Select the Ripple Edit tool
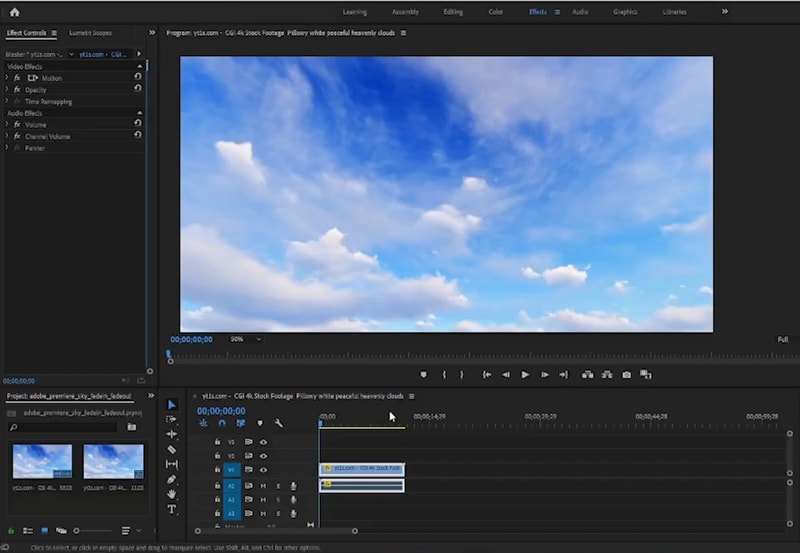Screen dimensions: 800x553 pos(171,434)
